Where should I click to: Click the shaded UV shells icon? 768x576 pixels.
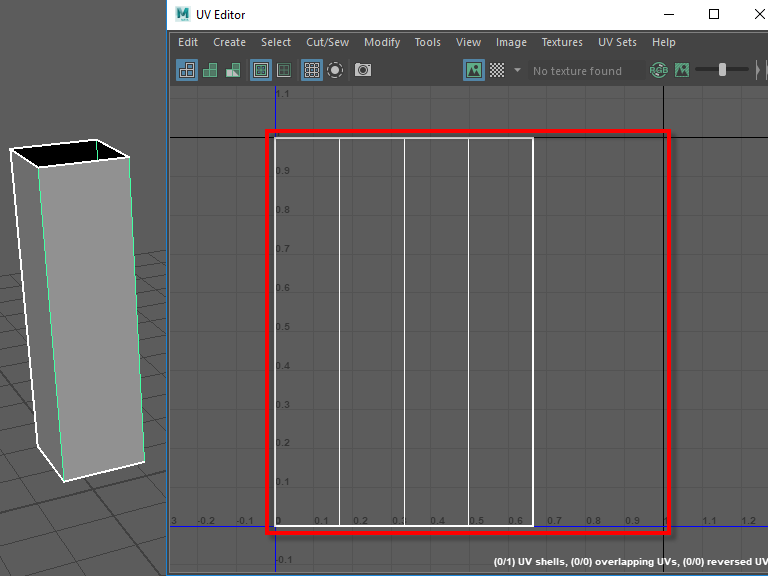pos(210,70)
